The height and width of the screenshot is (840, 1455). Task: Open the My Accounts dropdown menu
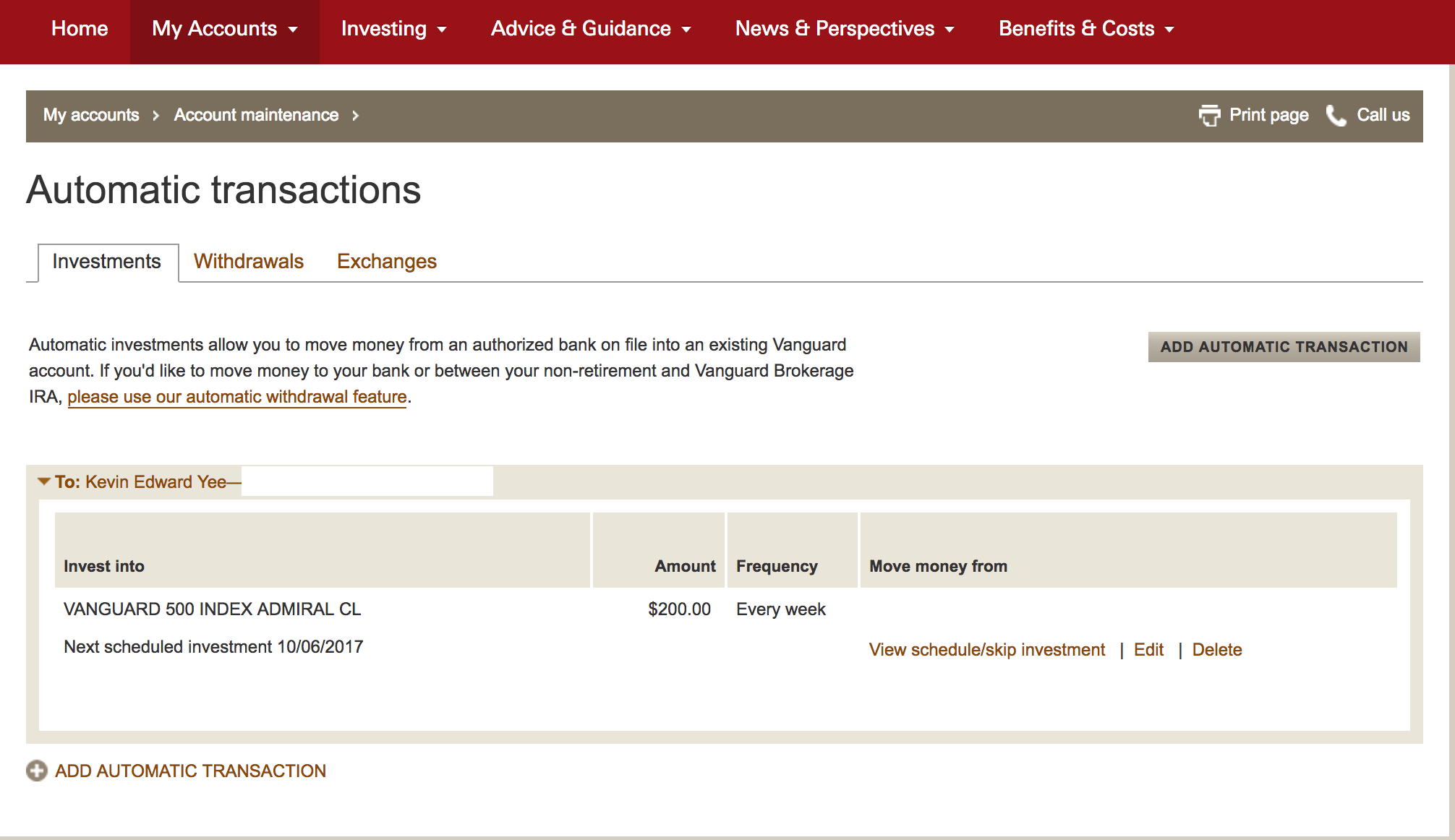[x=225, y=29]
